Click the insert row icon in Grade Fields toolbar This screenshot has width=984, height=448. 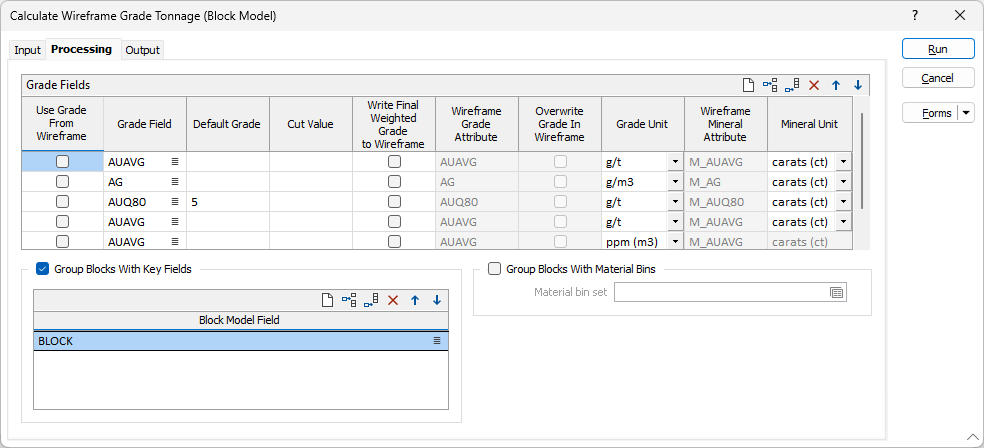[770, 86]
